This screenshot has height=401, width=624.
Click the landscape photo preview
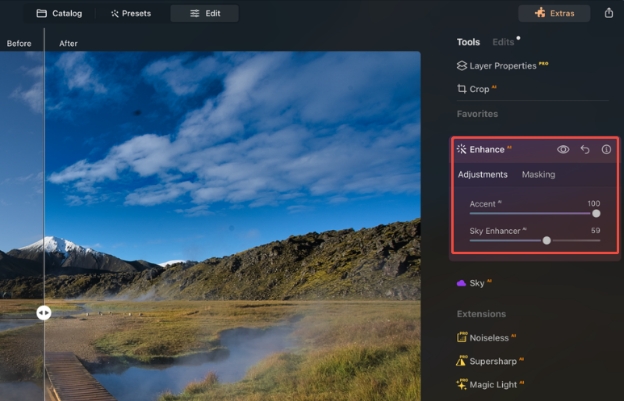click(x=210, y=226)
